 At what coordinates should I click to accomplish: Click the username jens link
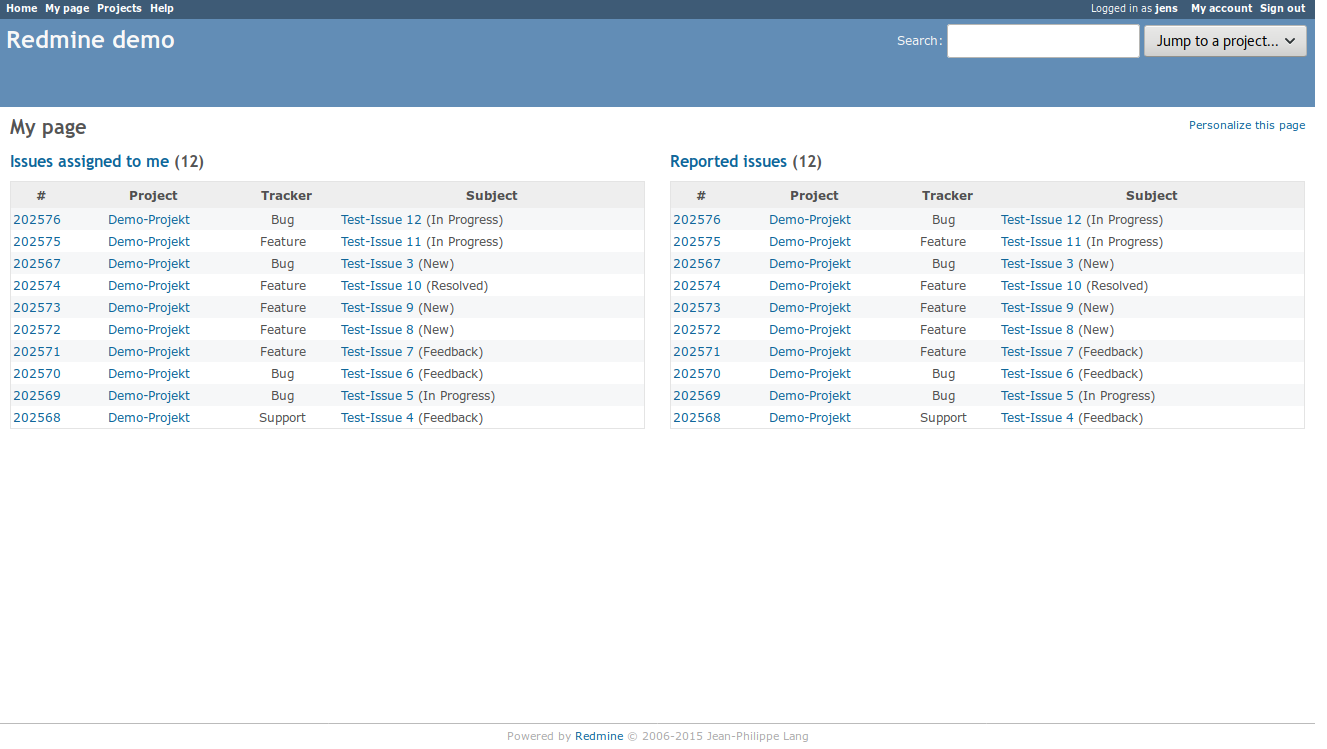pos(1166,8)
